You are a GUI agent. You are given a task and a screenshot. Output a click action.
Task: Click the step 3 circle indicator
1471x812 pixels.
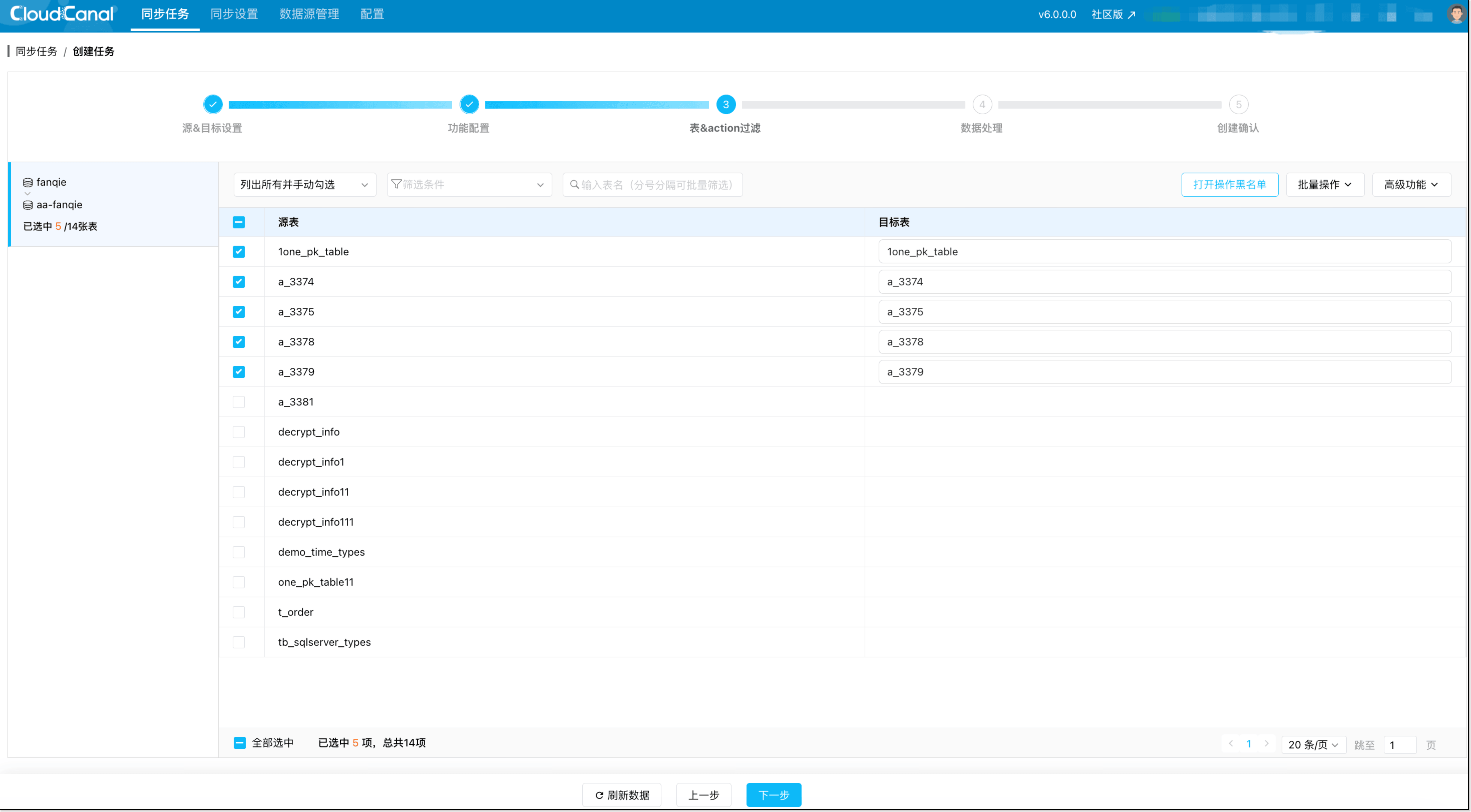(x=726, y=104)
